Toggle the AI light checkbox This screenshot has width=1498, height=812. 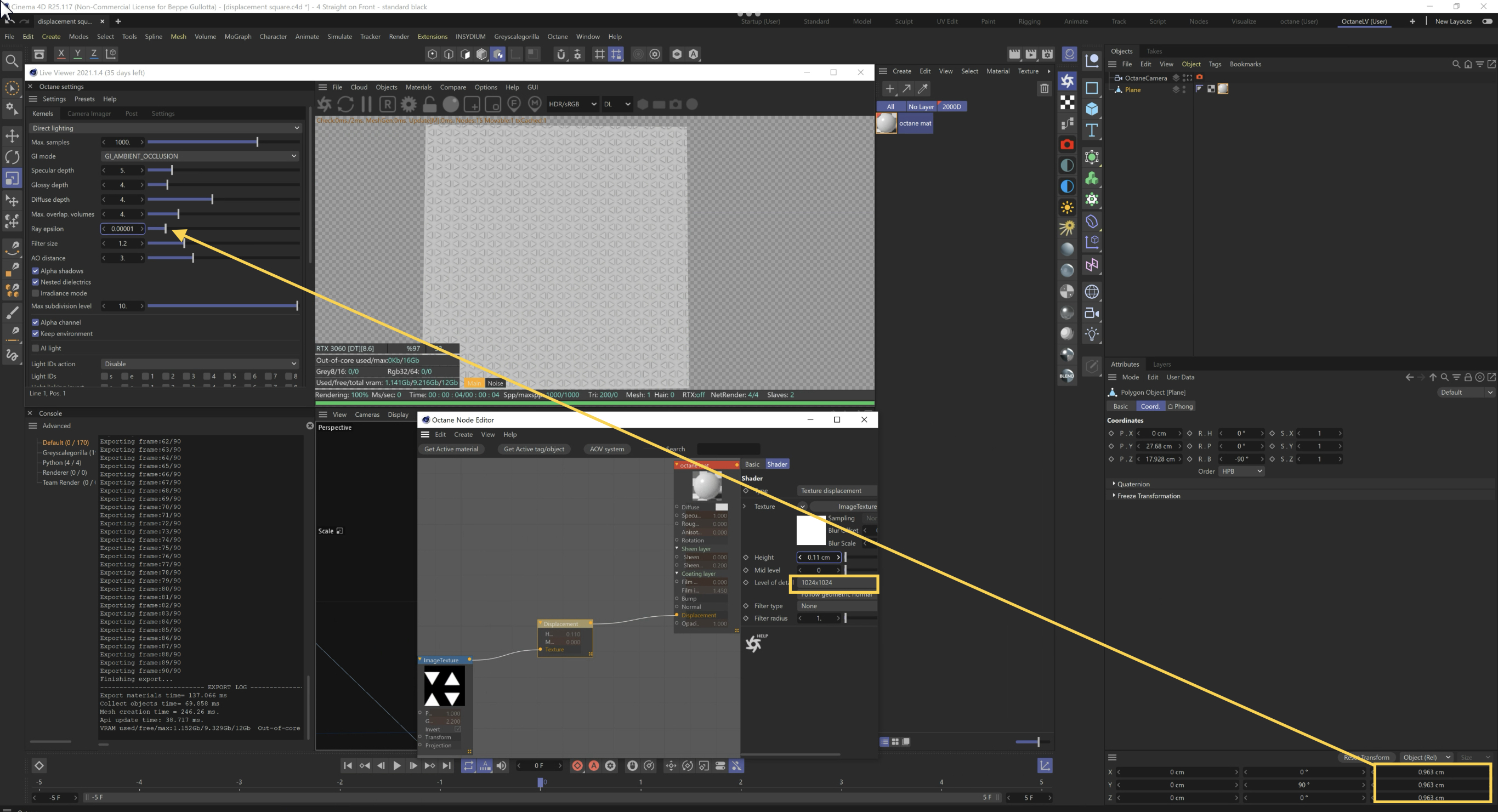click(36, 348)
